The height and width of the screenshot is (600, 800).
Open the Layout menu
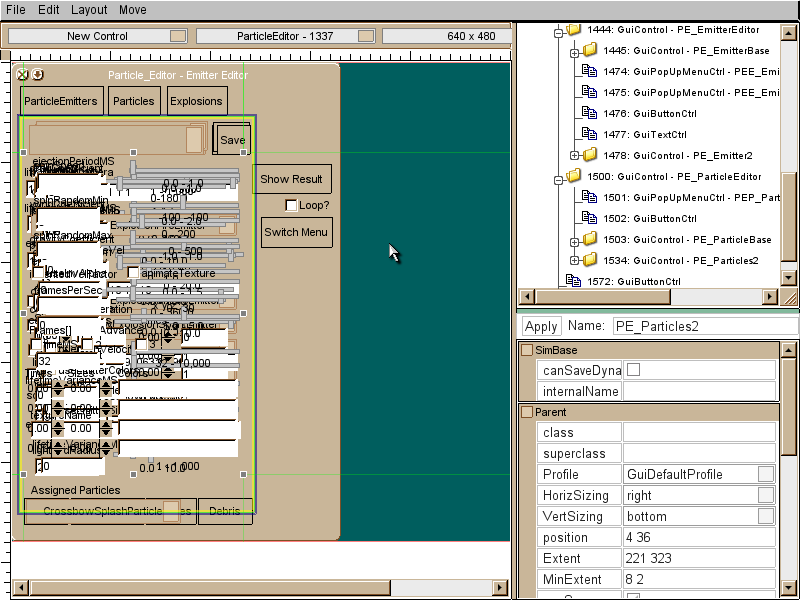coord(89,9)
